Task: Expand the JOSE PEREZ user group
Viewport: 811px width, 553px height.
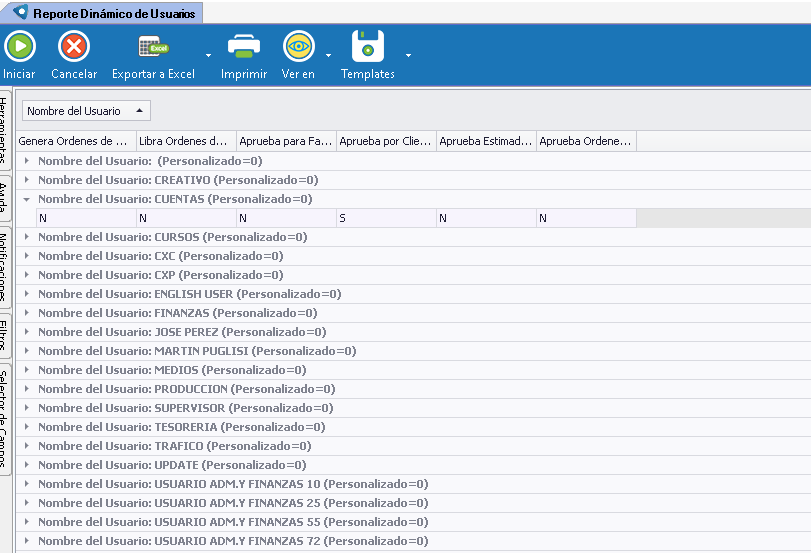Action: point(27,332)
